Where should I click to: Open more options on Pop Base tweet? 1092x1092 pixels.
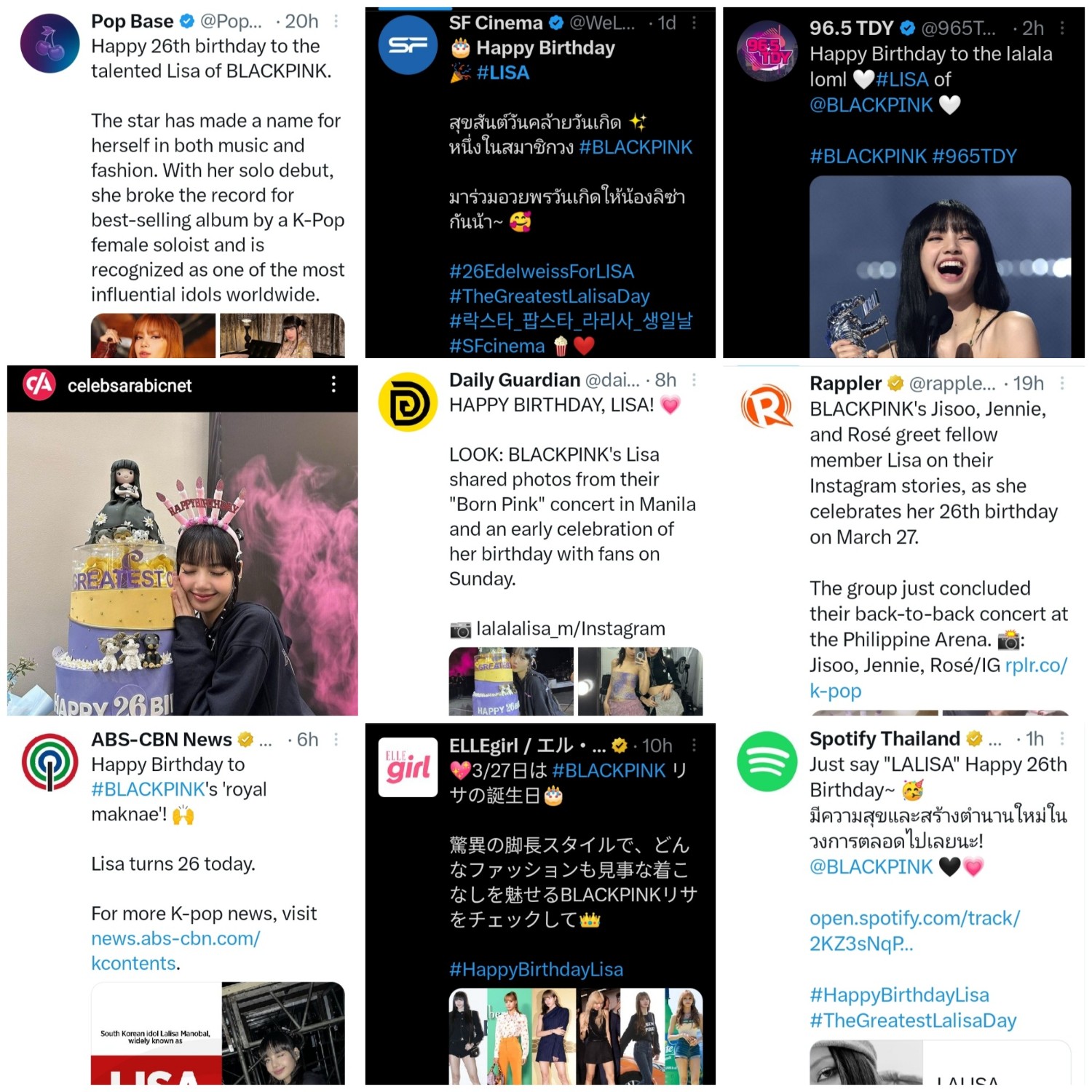point(336,21)
